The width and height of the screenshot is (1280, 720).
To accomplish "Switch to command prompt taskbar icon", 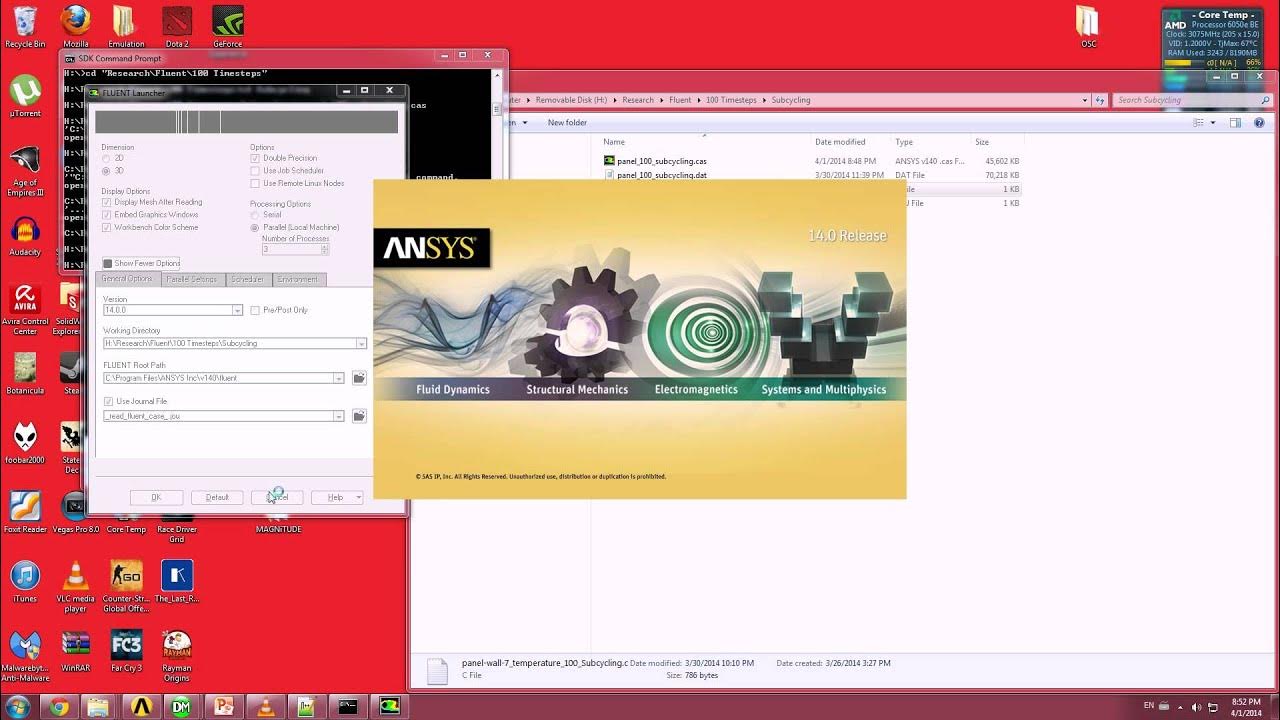I will coord(346,707).
